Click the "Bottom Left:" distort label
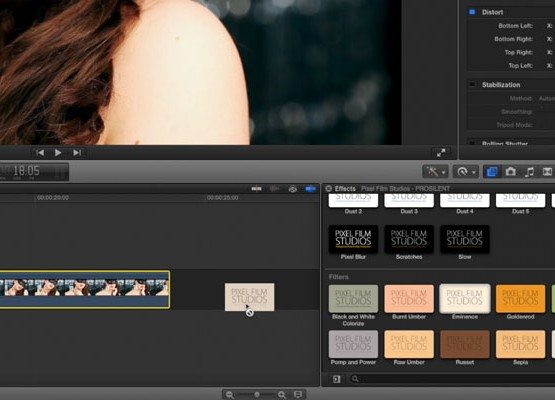Image resolution: width=555 pixels, height=400 pixels. [x=515, y=25]
